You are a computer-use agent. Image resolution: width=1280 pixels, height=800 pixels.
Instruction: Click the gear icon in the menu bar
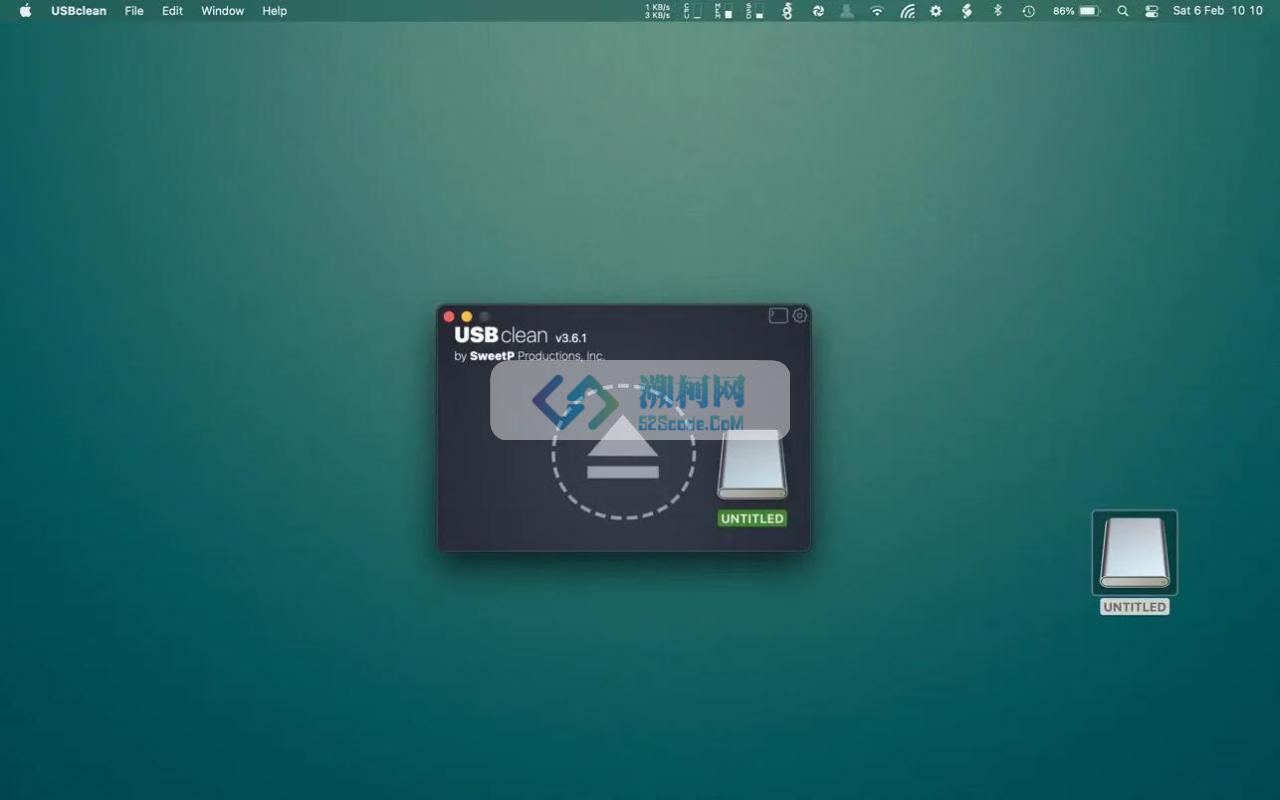tap(936, 11)
